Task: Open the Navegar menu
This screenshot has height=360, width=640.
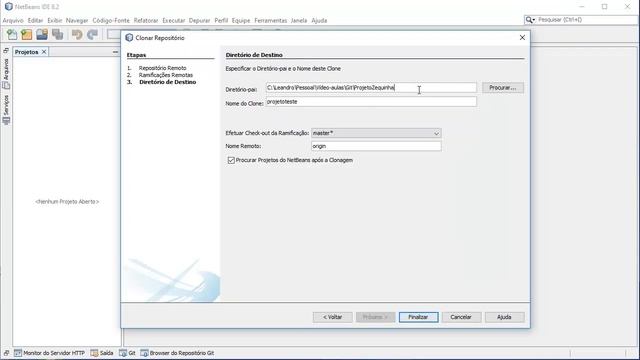Action: pos(77,20)
